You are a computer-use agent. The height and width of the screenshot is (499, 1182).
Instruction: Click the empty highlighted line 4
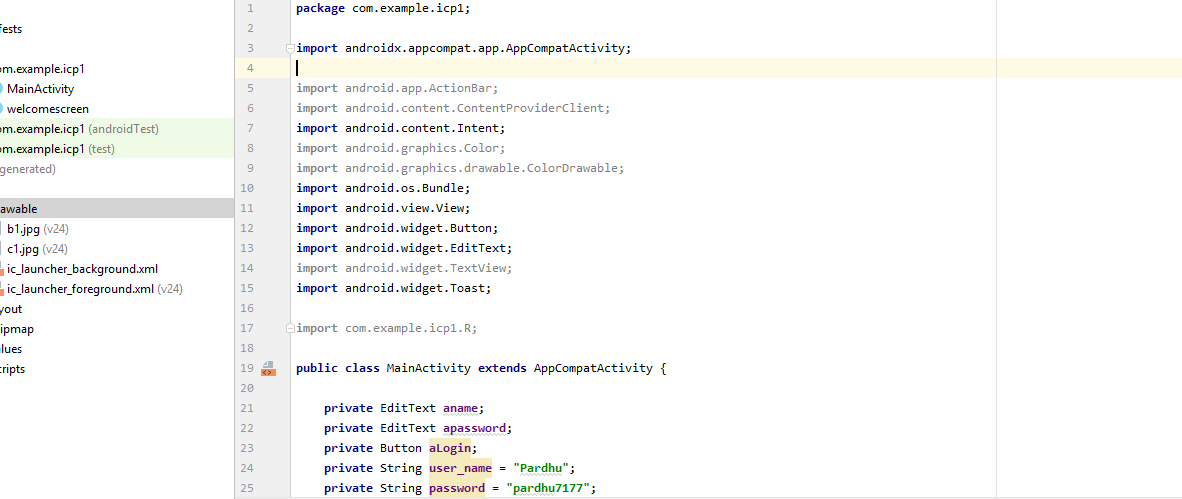736,68
